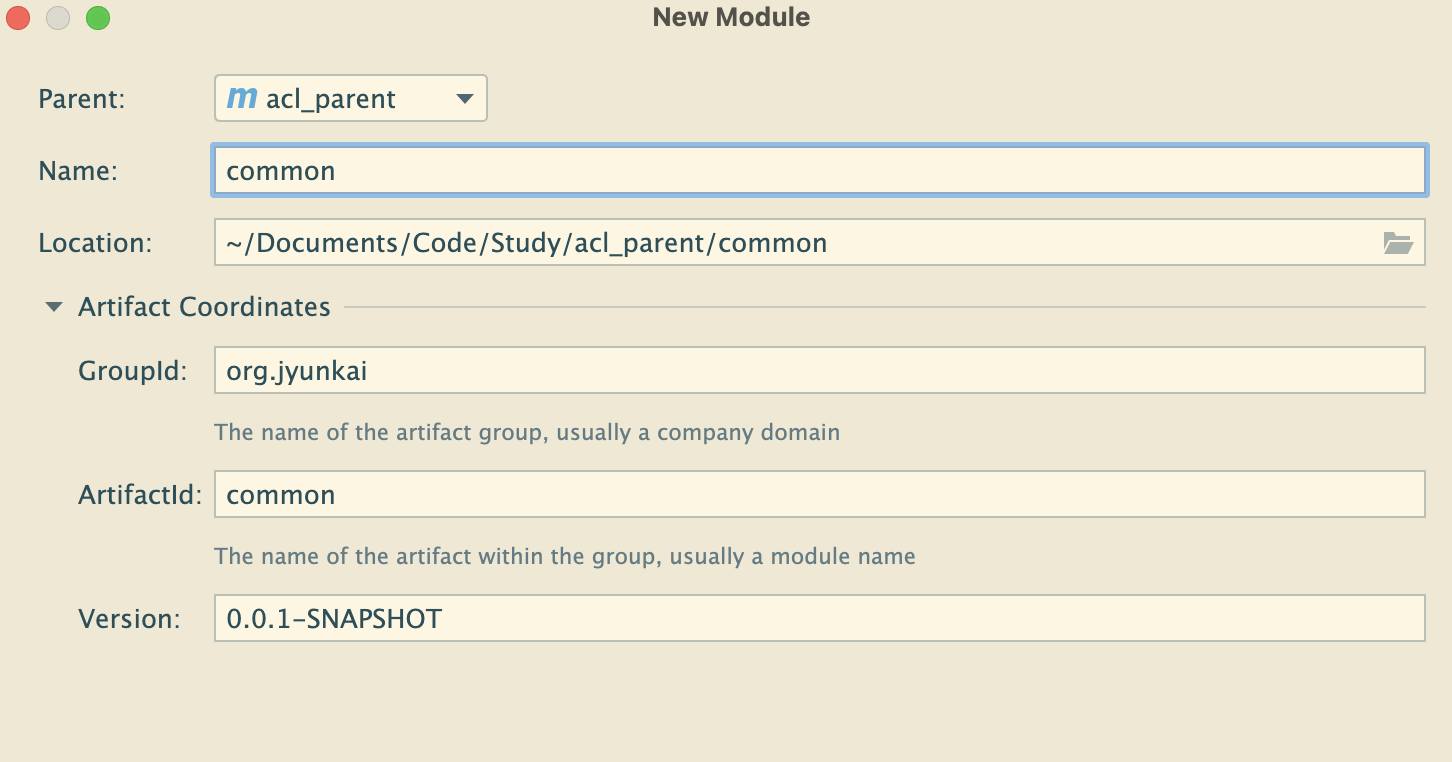Viewport: 1452px width, 762px height.
Task: Select the 'Name:' label
Action: click(x=78, y=171)
